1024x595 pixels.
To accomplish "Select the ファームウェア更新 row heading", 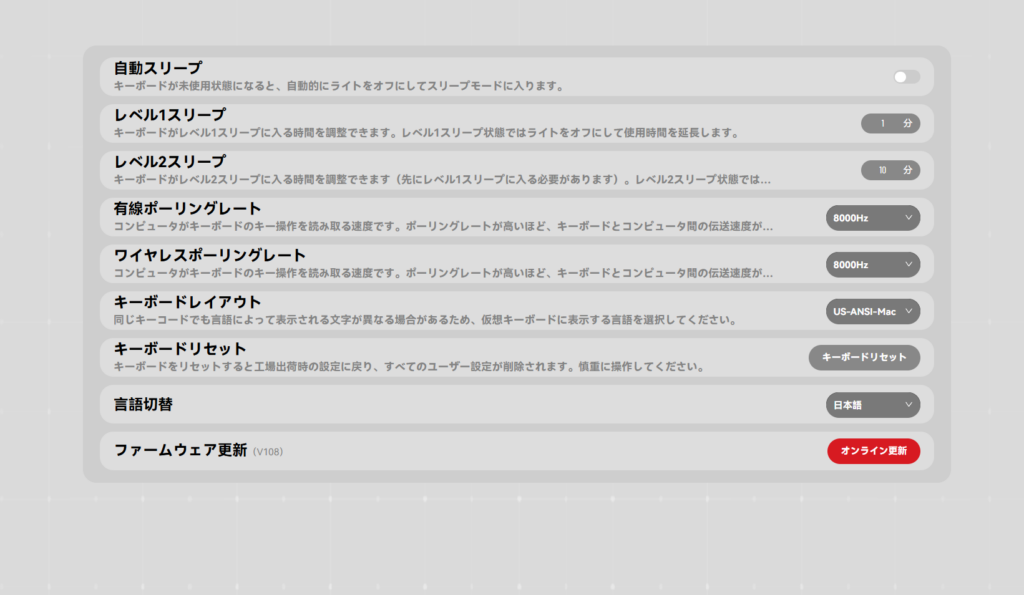I will [x=180, y=450].
